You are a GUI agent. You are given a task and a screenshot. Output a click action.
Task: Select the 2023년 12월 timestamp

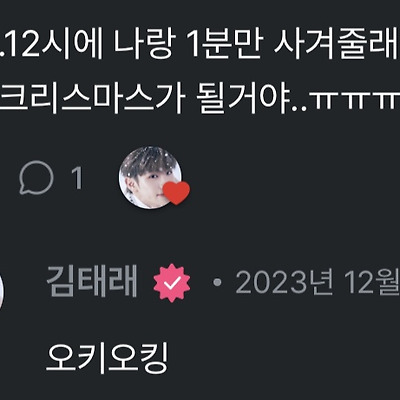[318, 282]
